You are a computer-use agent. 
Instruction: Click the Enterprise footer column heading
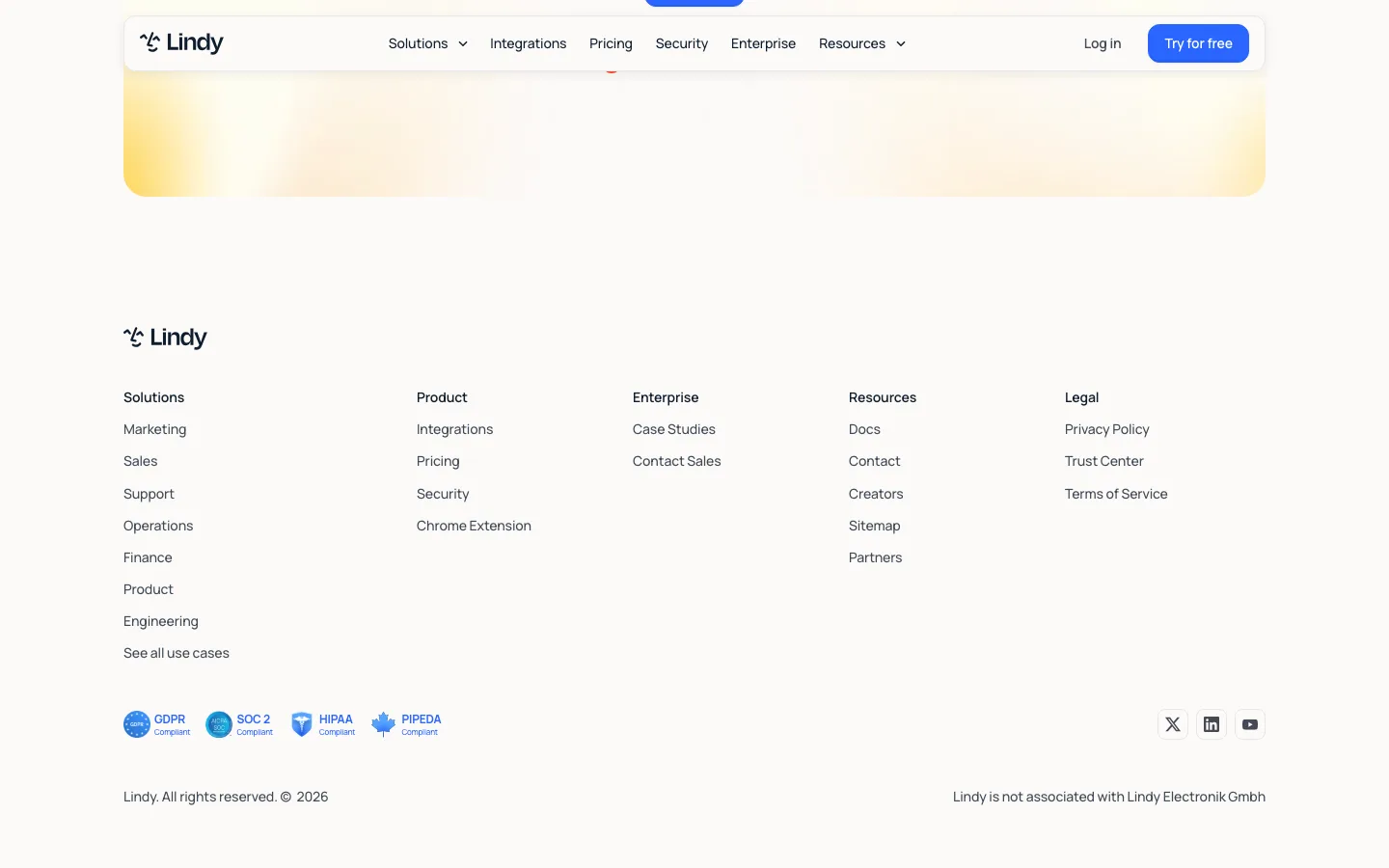pos(666,397)
